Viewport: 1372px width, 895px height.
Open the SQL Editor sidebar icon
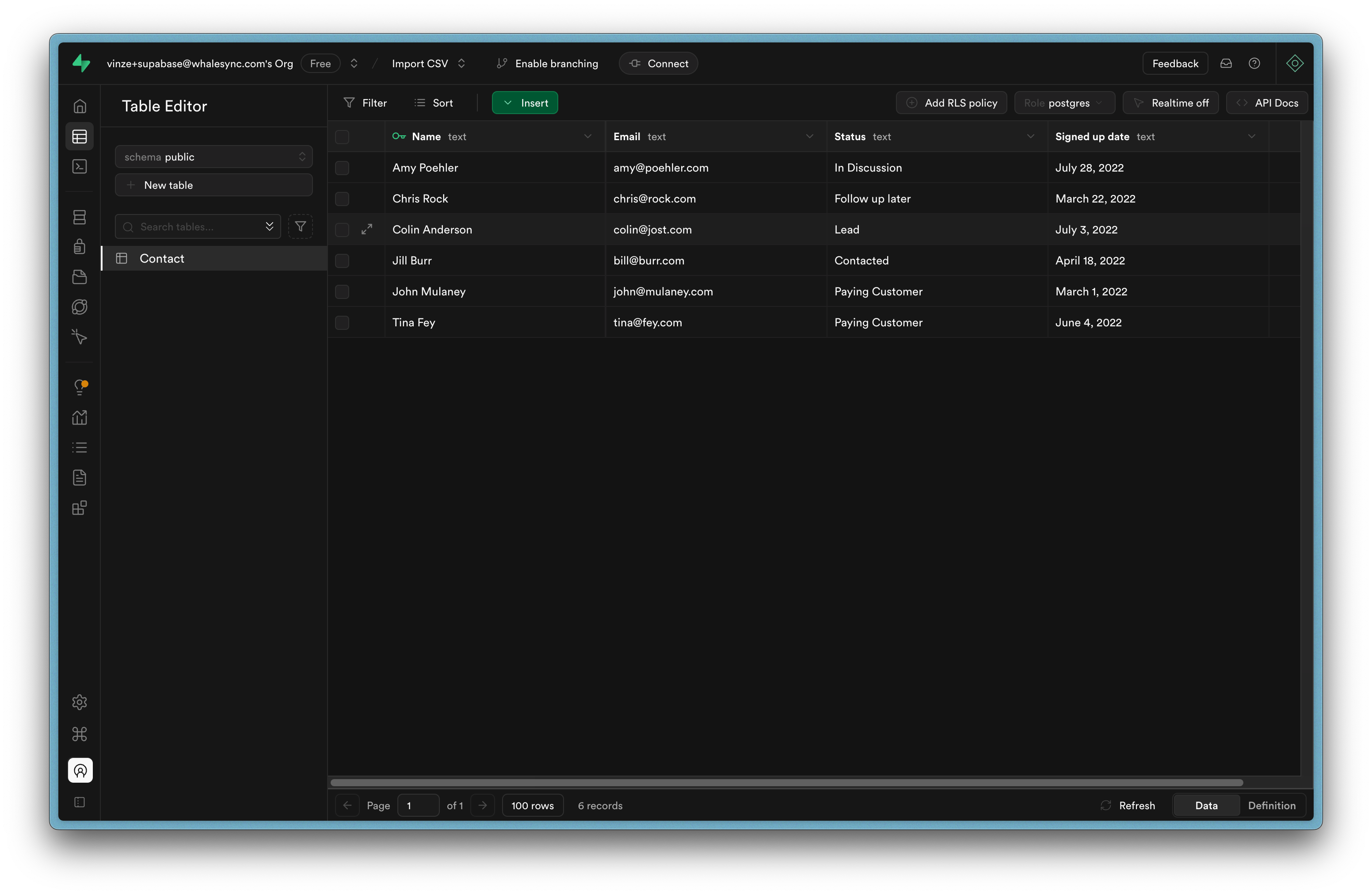point(80,167)
